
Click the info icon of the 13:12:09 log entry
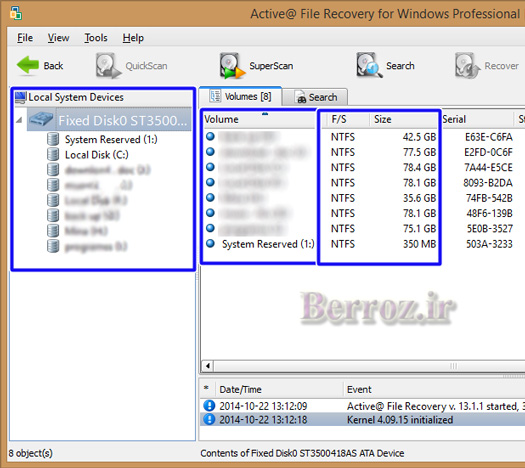tap(209, 406)
